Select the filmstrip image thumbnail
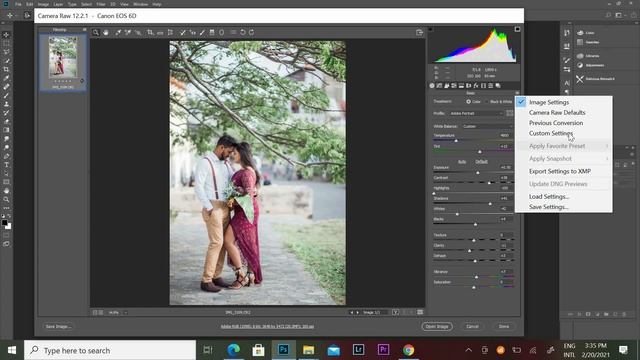This screenshot has height=360, width=640. click(63, 58)
